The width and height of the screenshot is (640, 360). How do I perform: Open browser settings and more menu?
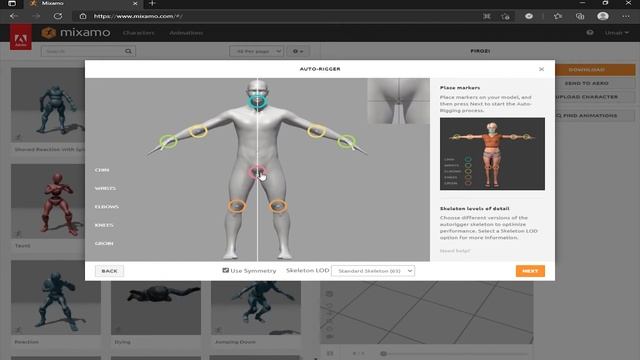pos(626,16)
